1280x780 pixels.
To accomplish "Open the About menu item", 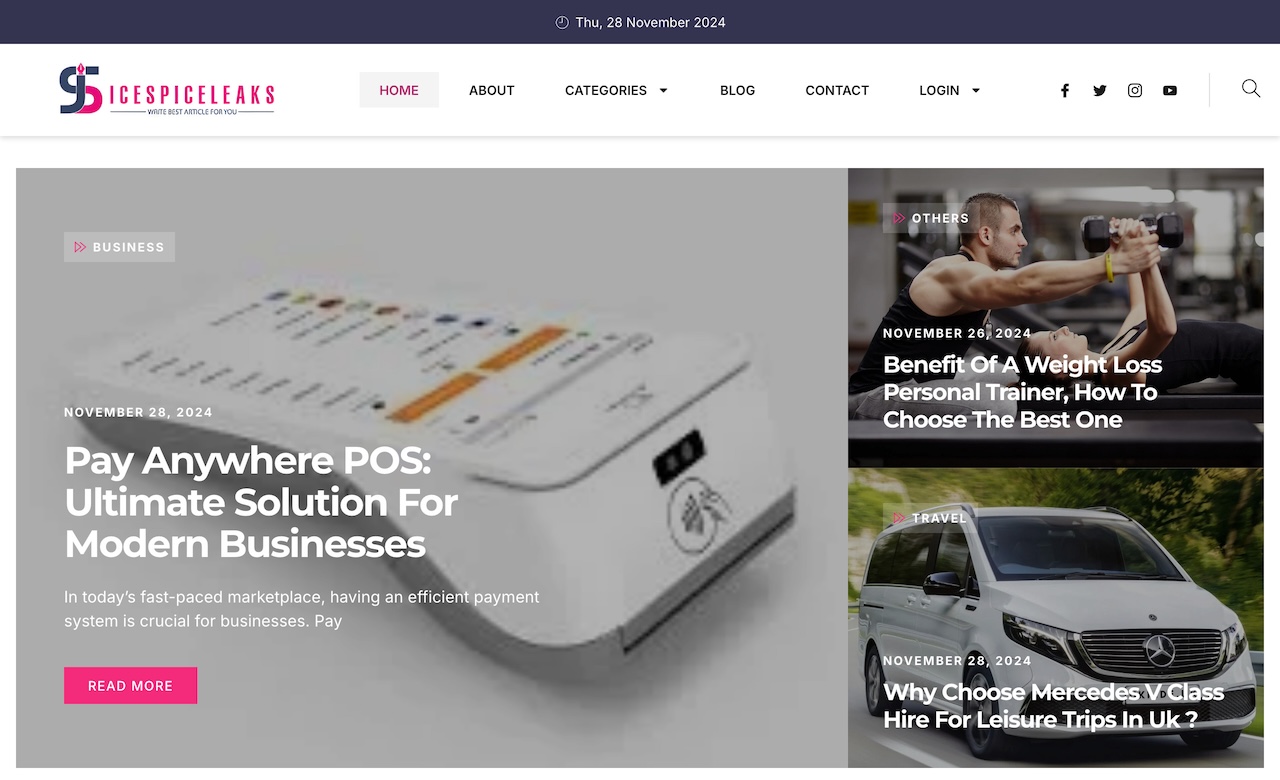I will pyautogui.click(x=492, y=90).
